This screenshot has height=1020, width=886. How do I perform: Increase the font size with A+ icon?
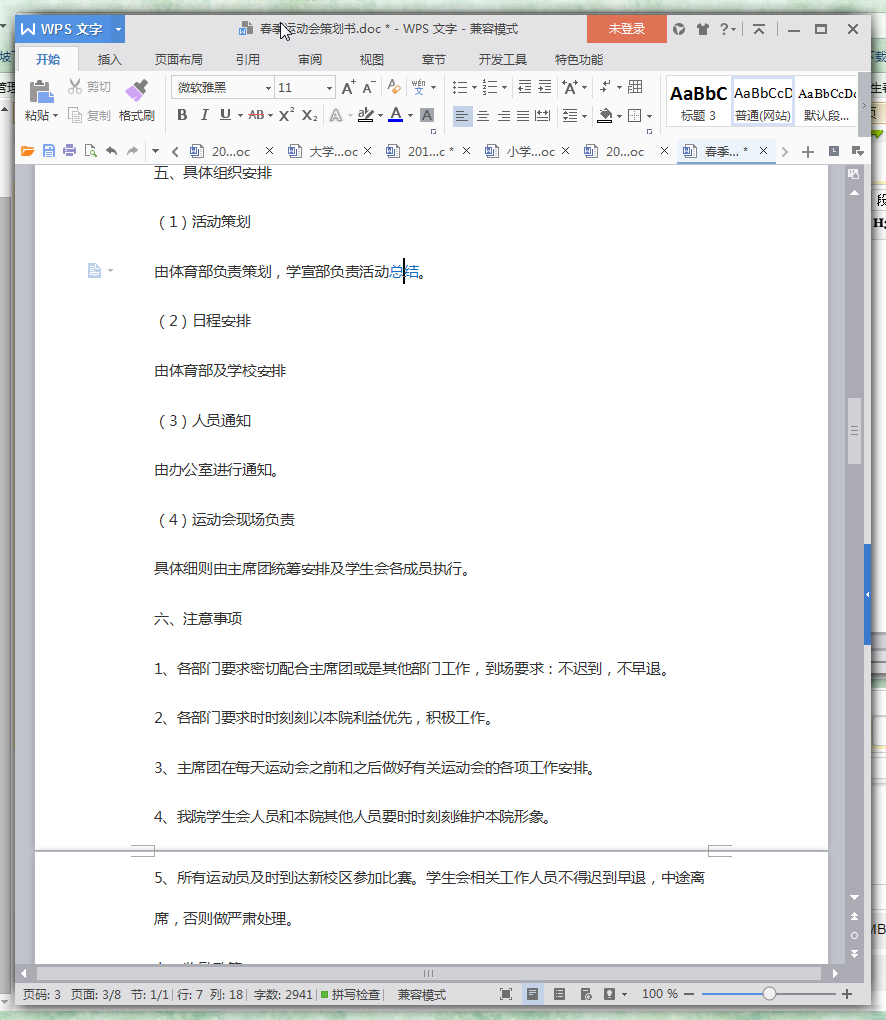click(349, 87)
